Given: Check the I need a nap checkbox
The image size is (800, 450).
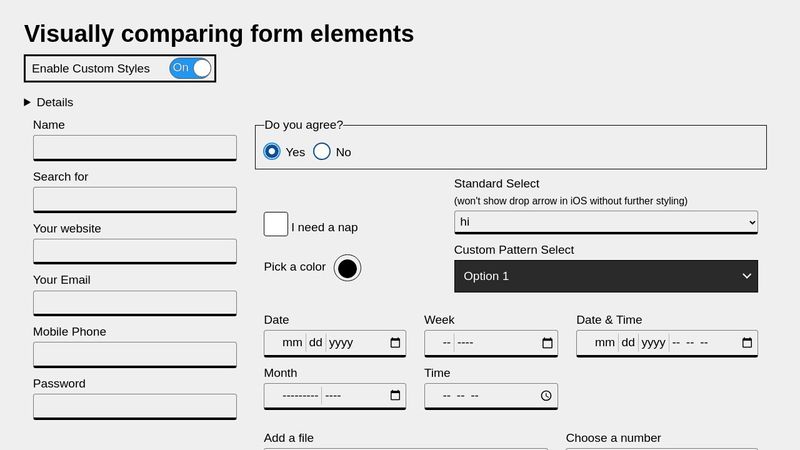Looking at the screenshot, I should [x=276, y=225].
